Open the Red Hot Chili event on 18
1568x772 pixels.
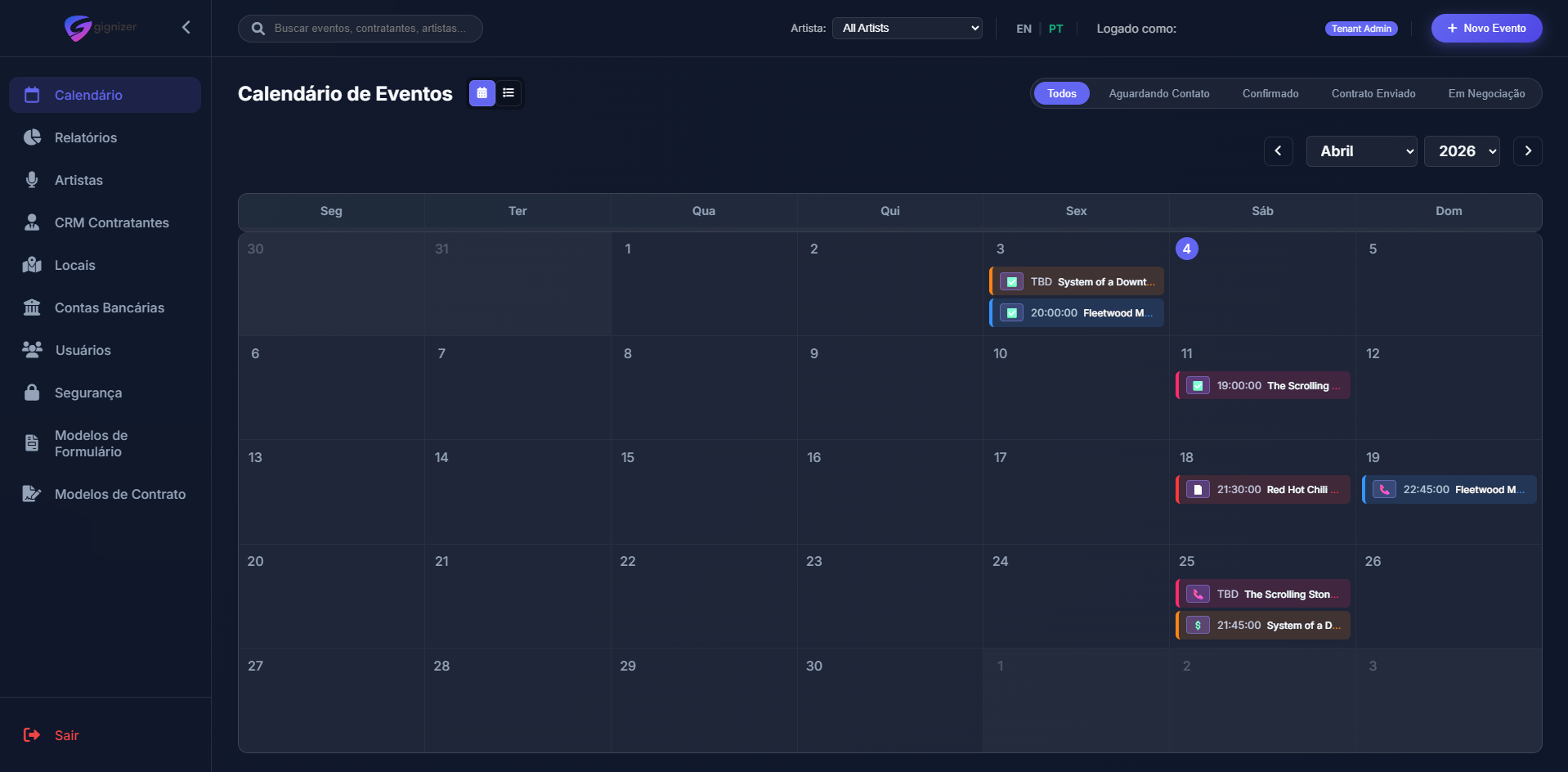pyautogui.click(x=1262, y=490)
